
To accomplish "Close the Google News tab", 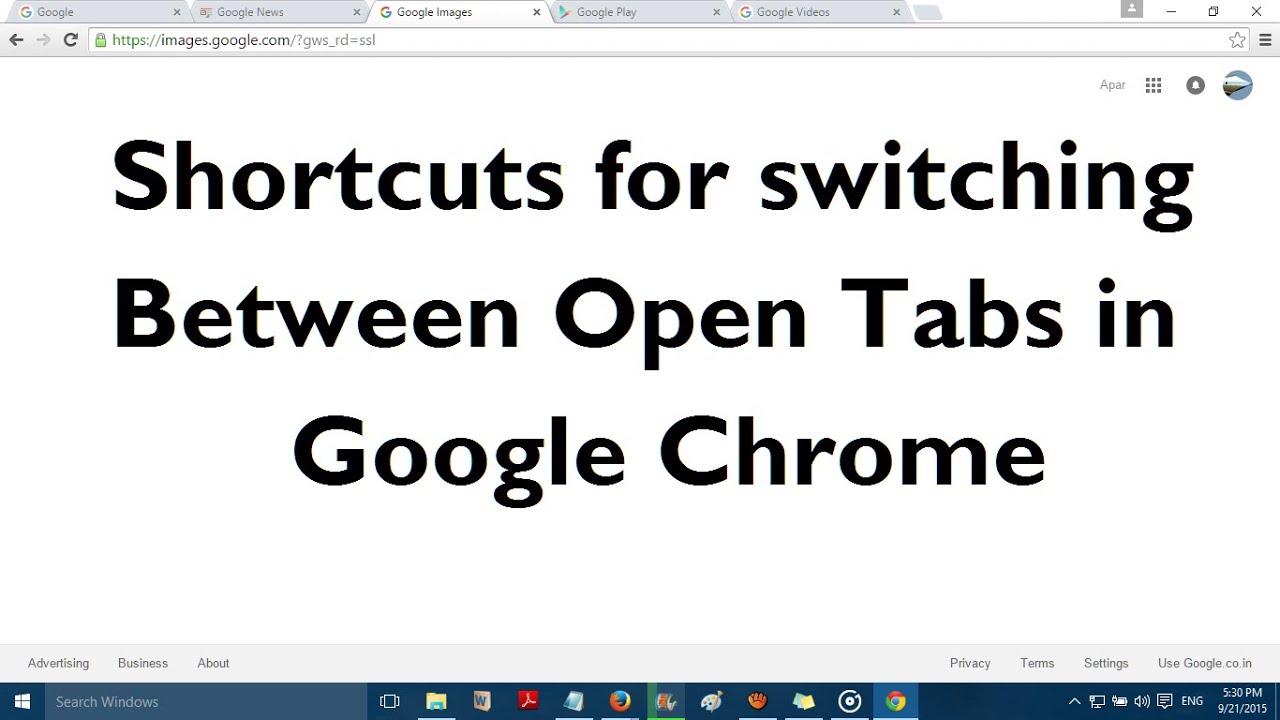I will [357, 12].
